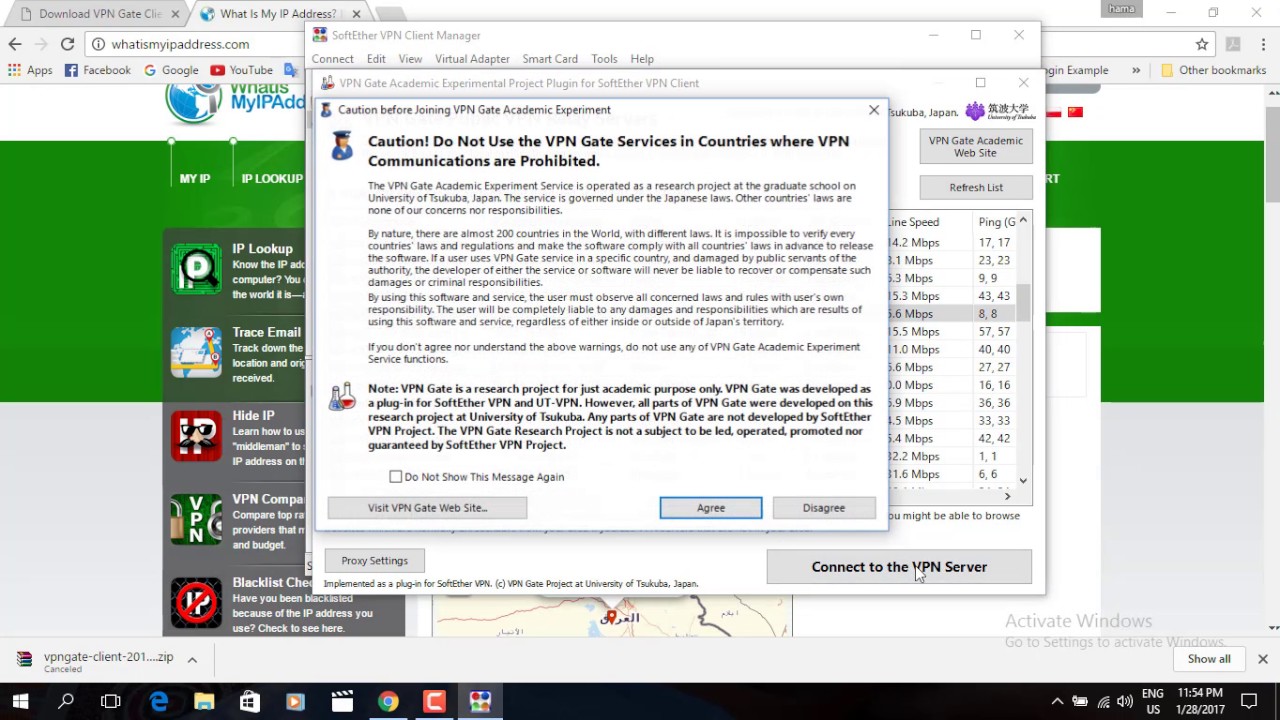Open Google bookmark
Image resolution: width=1280 pixels, height=720 pixels.
(171, 70)
